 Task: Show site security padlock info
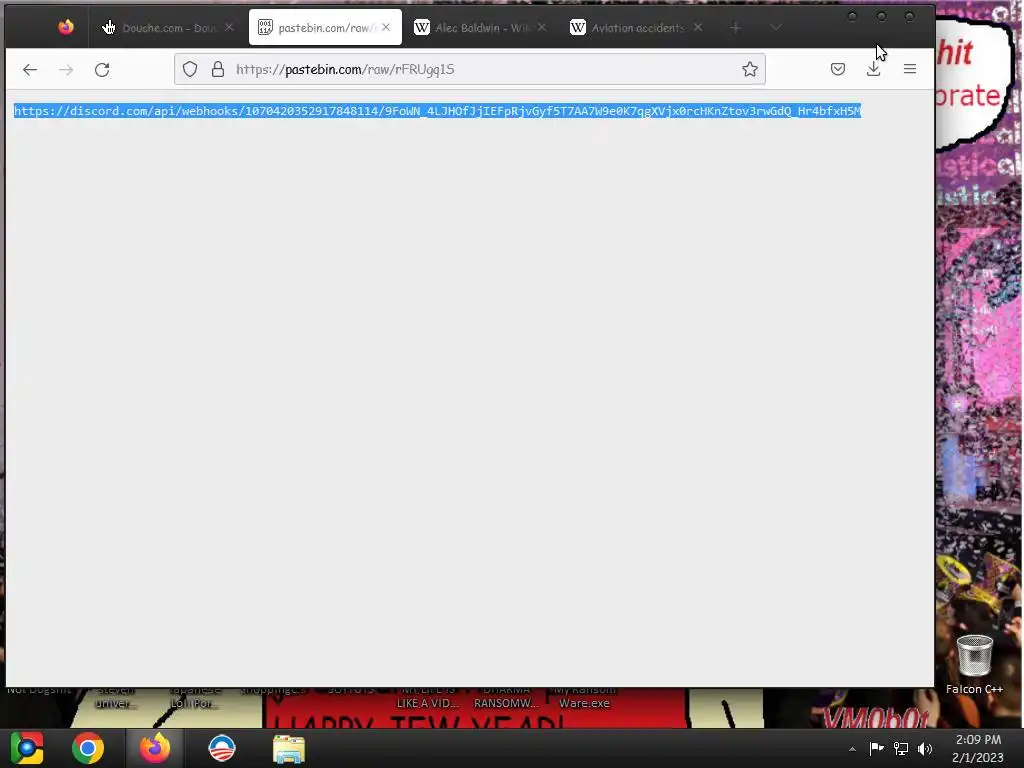[218, 69]
